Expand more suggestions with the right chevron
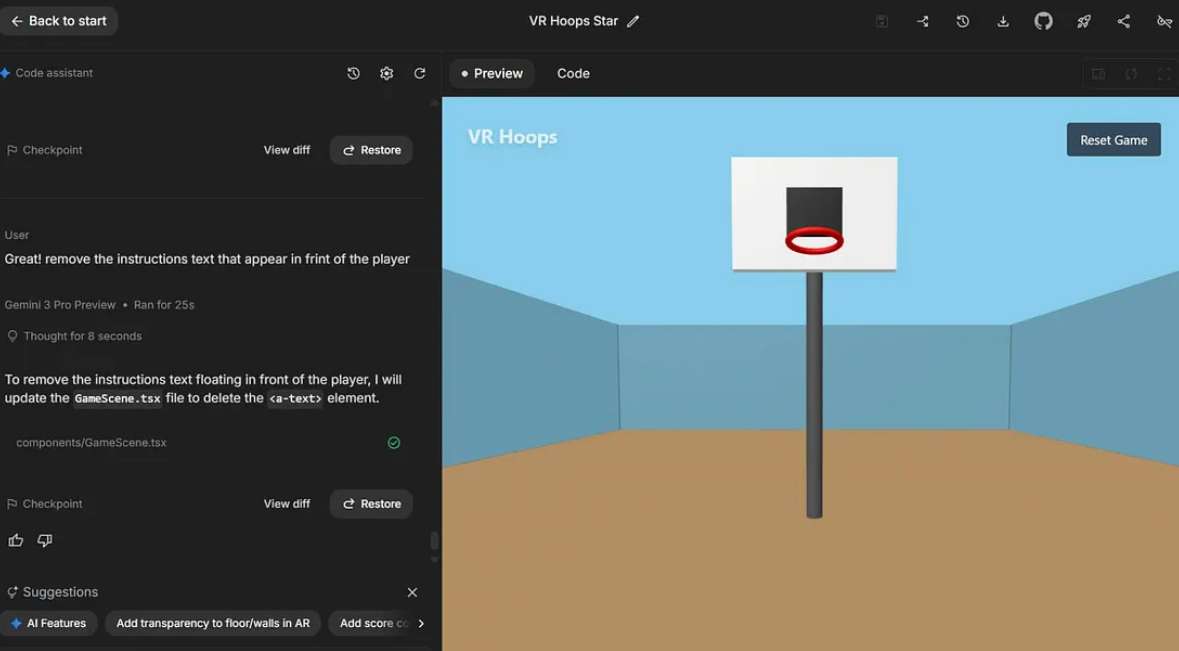Image resolution: width=1179 pixels, height=651 pixels. pyautogui.click(x=421, y=622)
